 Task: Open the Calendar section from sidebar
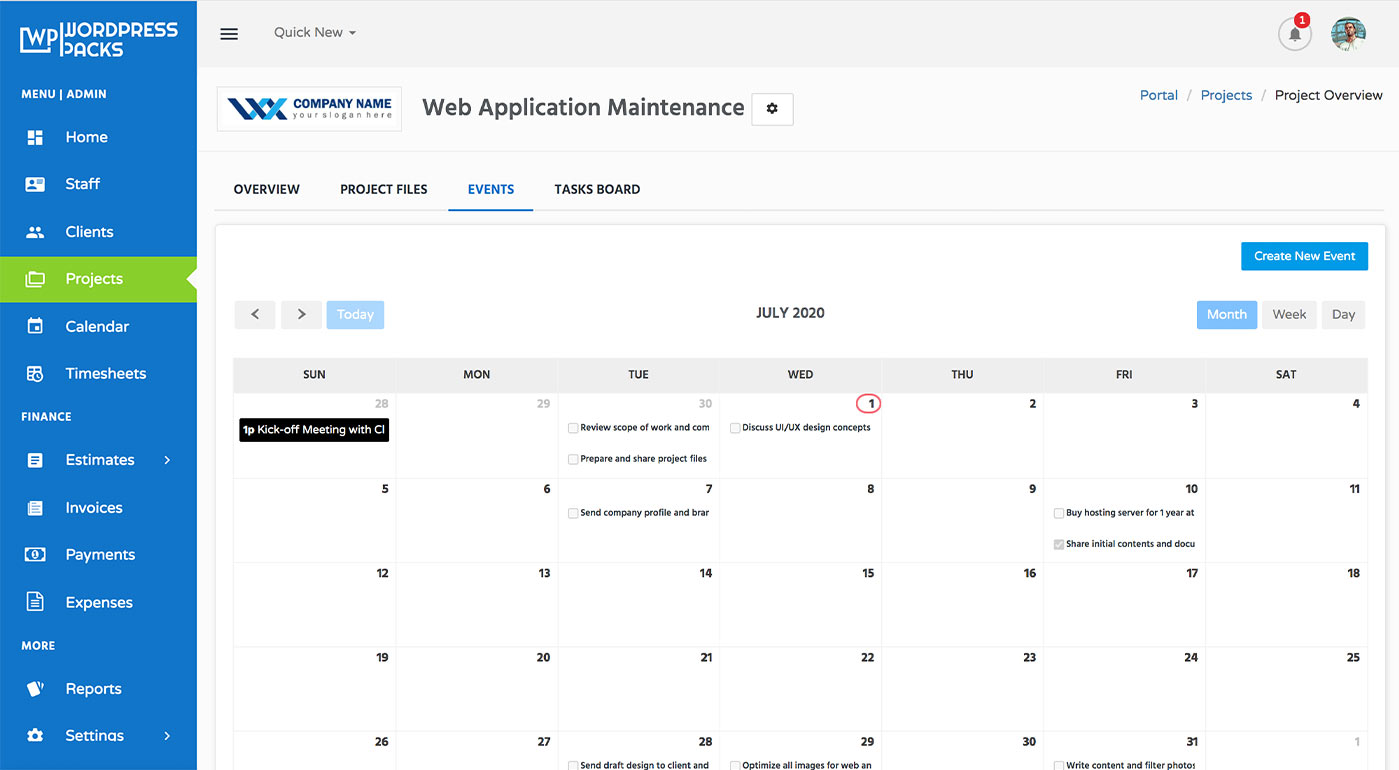click(x=97, y=325)
